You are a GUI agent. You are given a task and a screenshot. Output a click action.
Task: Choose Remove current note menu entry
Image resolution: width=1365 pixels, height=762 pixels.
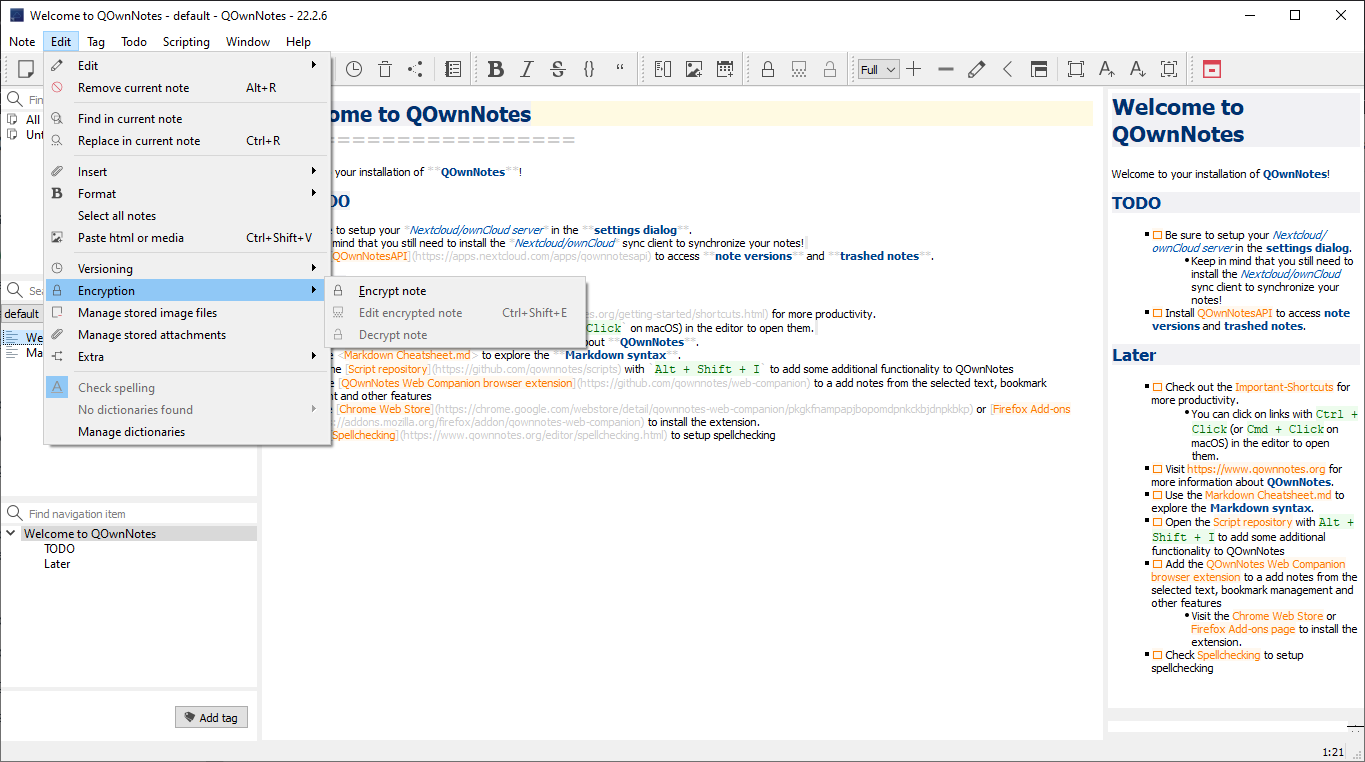(x=187, y=87)
